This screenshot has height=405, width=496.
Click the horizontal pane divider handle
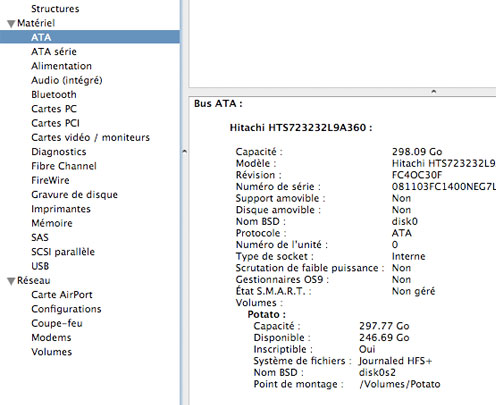pos(433,91)
